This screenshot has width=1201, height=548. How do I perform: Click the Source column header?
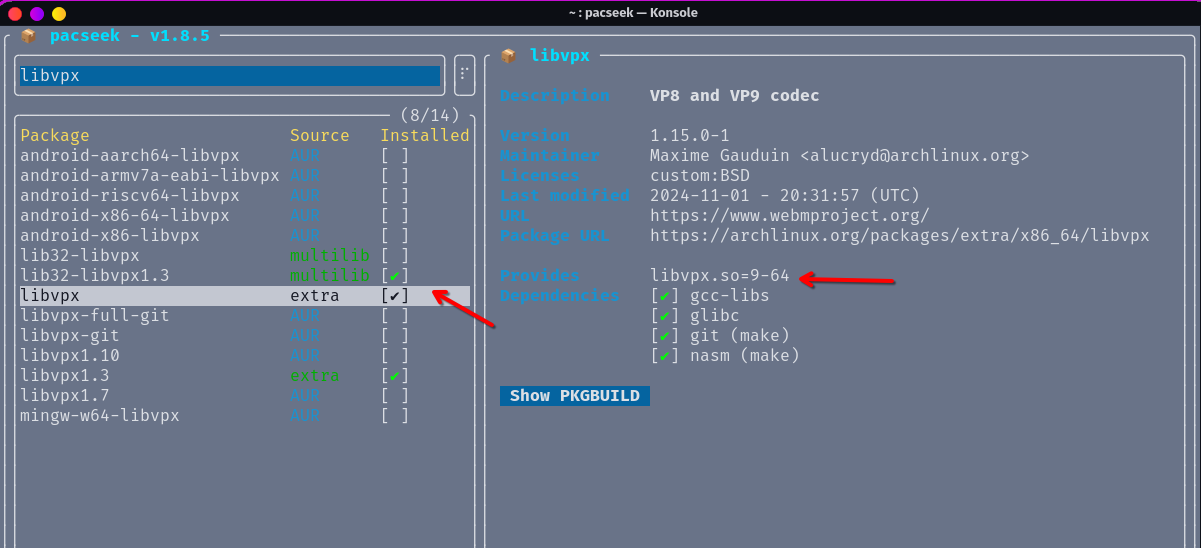click(319, 136)
